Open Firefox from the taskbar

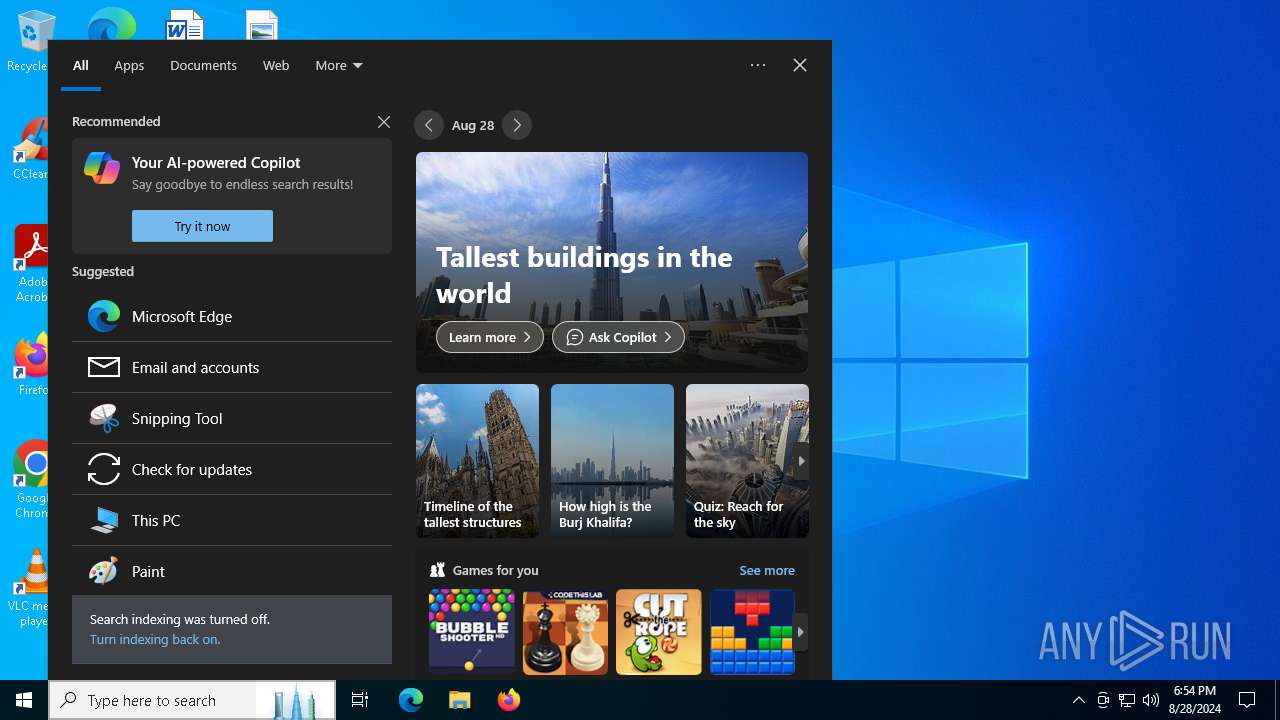pos(508,700)
